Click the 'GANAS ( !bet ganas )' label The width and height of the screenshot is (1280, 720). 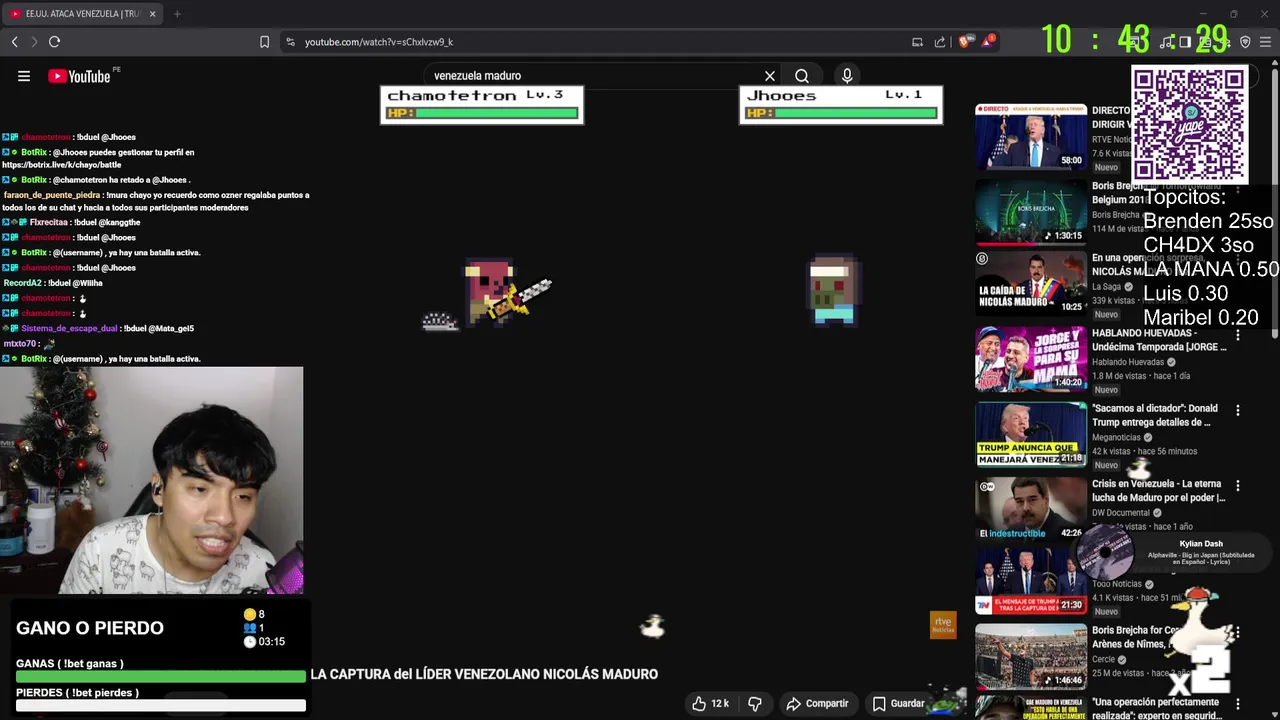pyautogui.click(x=70, y=664)
